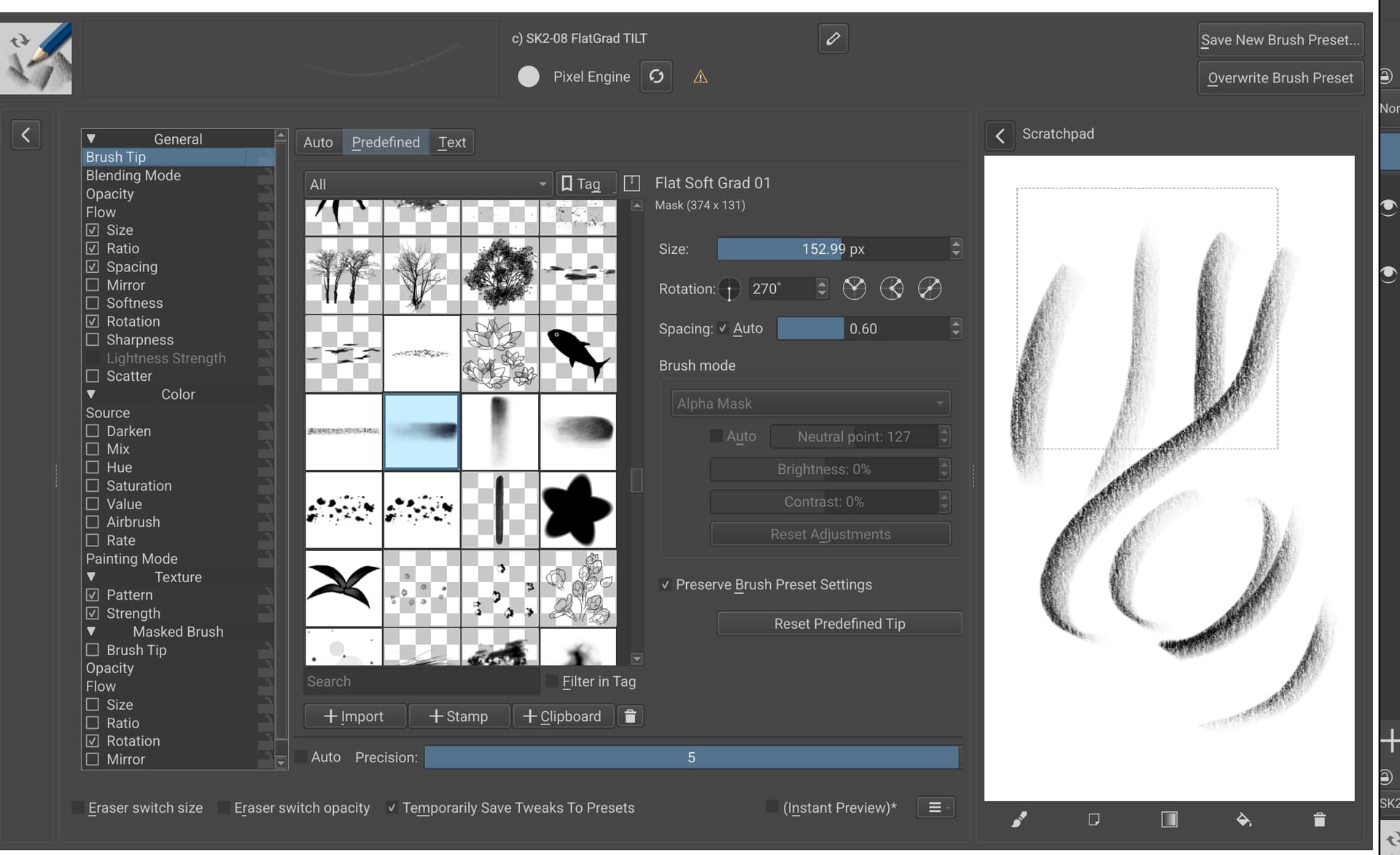Click the scratchpad paintbrush icon
The width and height of the screenshot is (1400, 855).
1019,819
